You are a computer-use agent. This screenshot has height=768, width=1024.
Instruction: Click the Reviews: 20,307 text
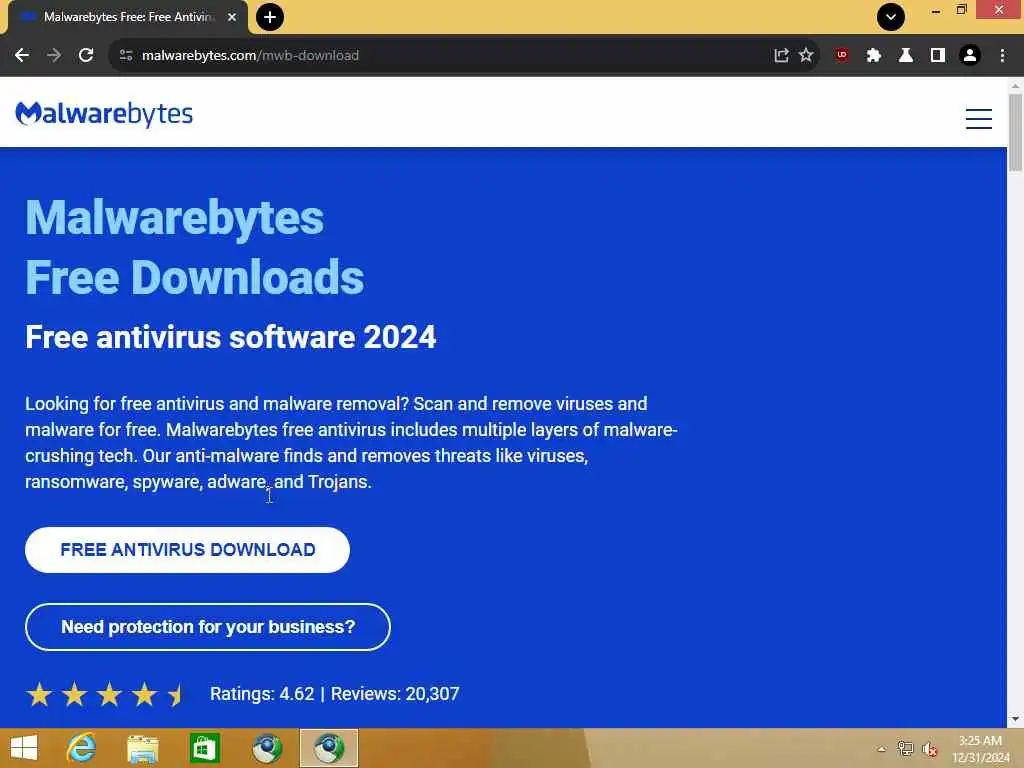click(x=395, y=694)
